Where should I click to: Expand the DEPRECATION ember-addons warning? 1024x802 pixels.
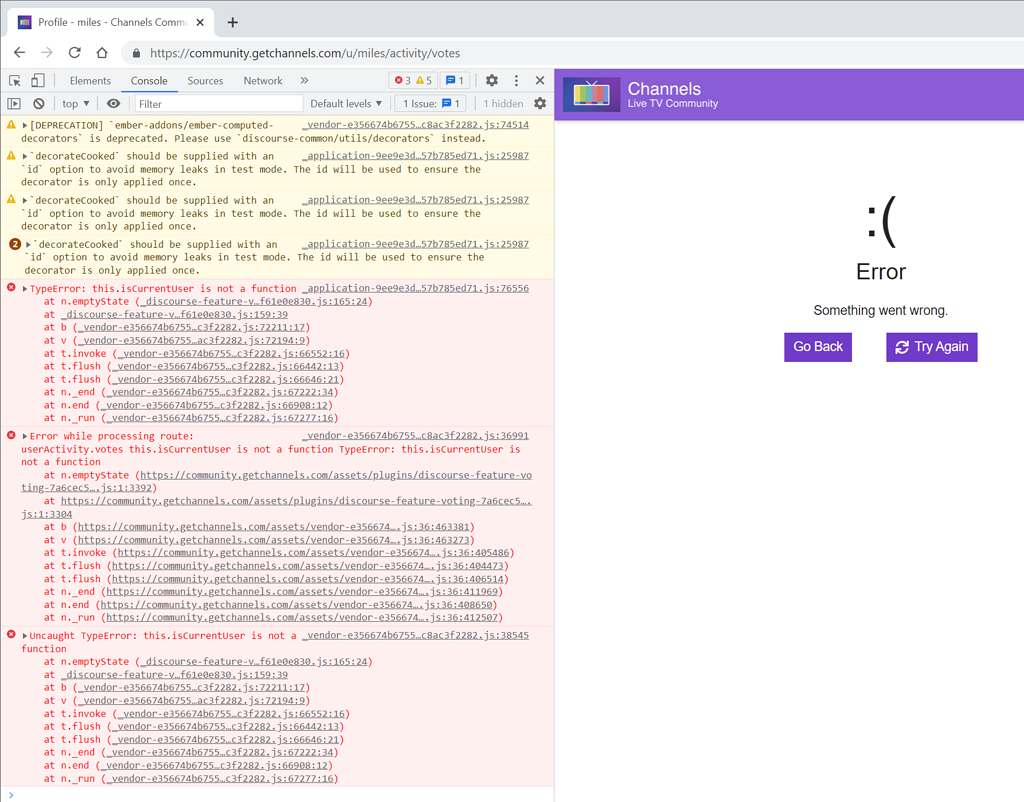(x=25, y=125)
